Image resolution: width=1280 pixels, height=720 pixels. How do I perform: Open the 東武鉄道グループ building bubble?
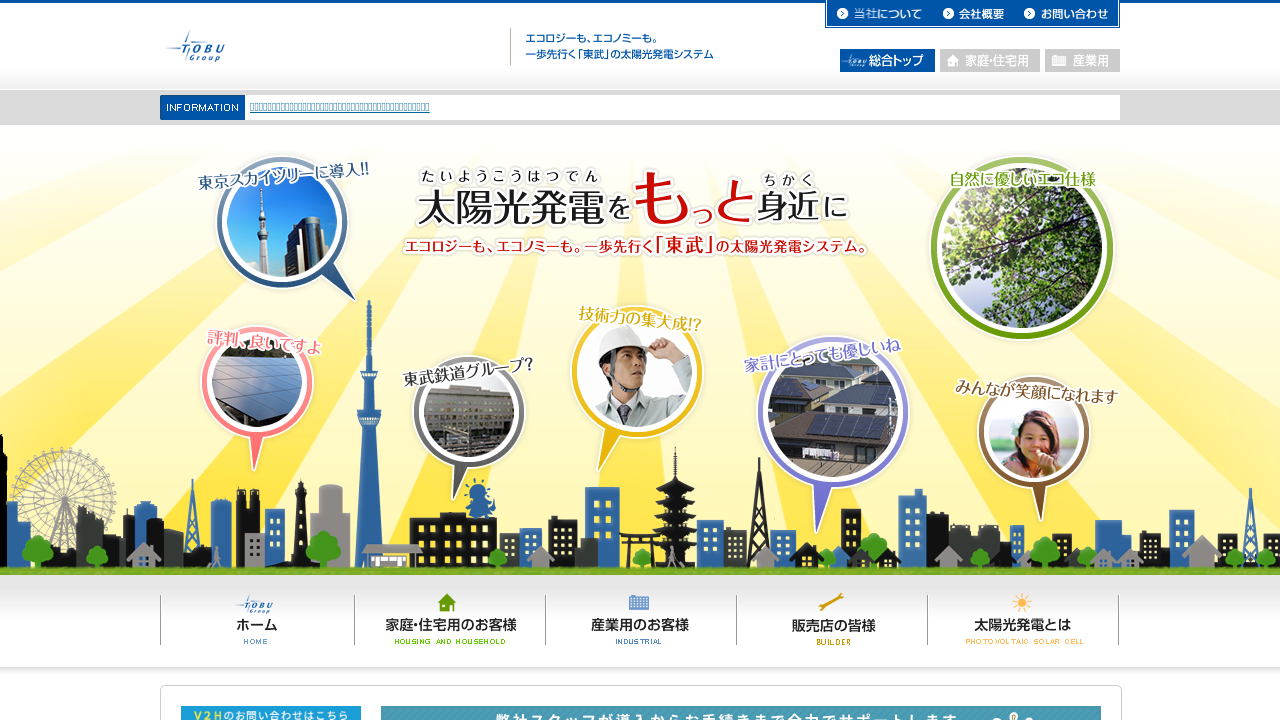click(x=468, y=412)
